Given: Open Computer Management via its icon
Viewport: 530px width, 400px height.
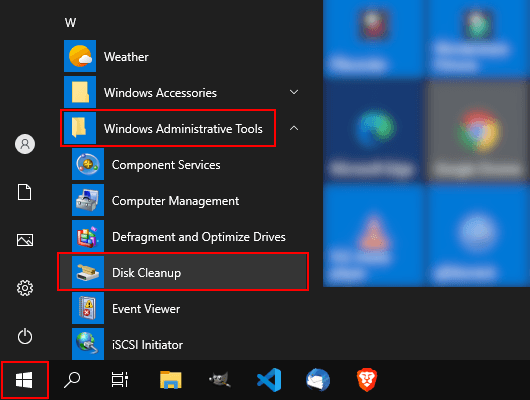Looking at the screenshot, I should (88, 200).
